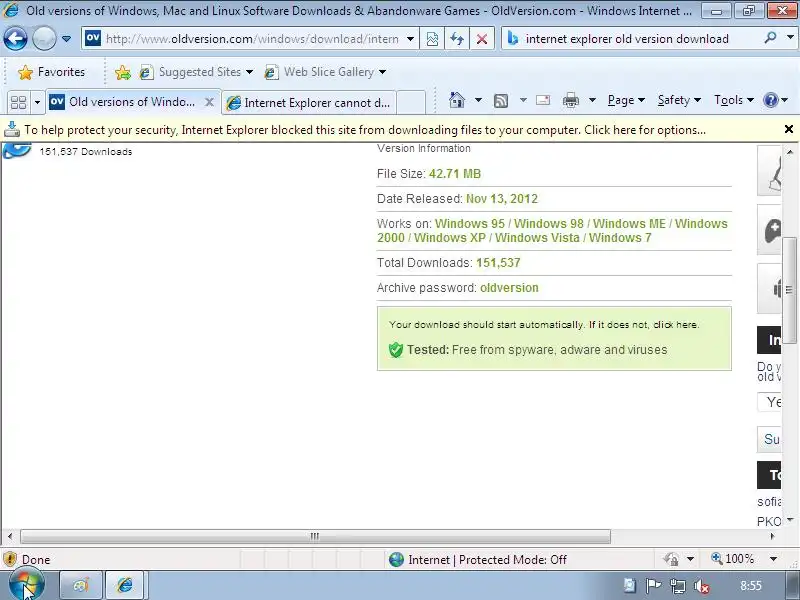Expand the address bar autocomplete dropdown
This screenshot has width=800, height=600.
point(410,39)
